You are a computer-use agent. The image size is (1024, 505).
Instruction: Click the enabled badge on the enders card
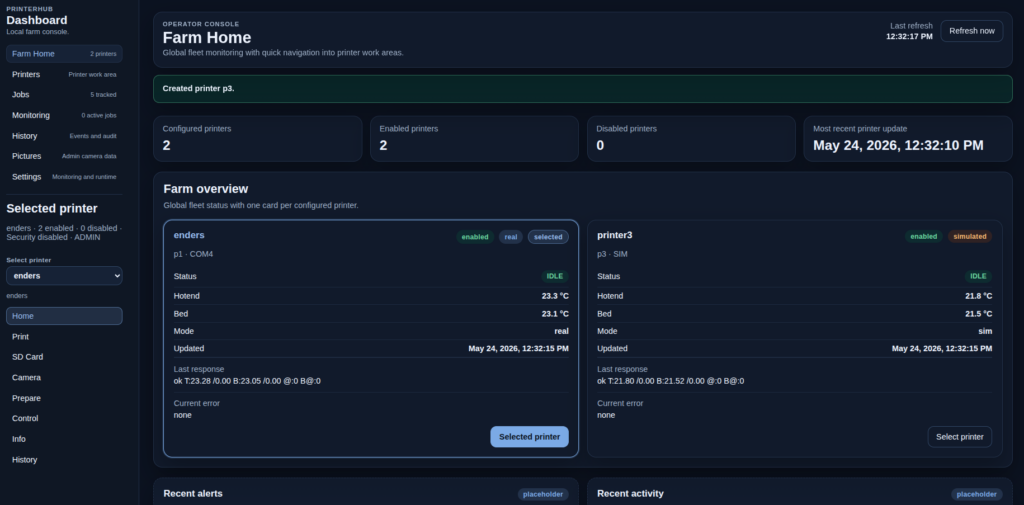475,236
